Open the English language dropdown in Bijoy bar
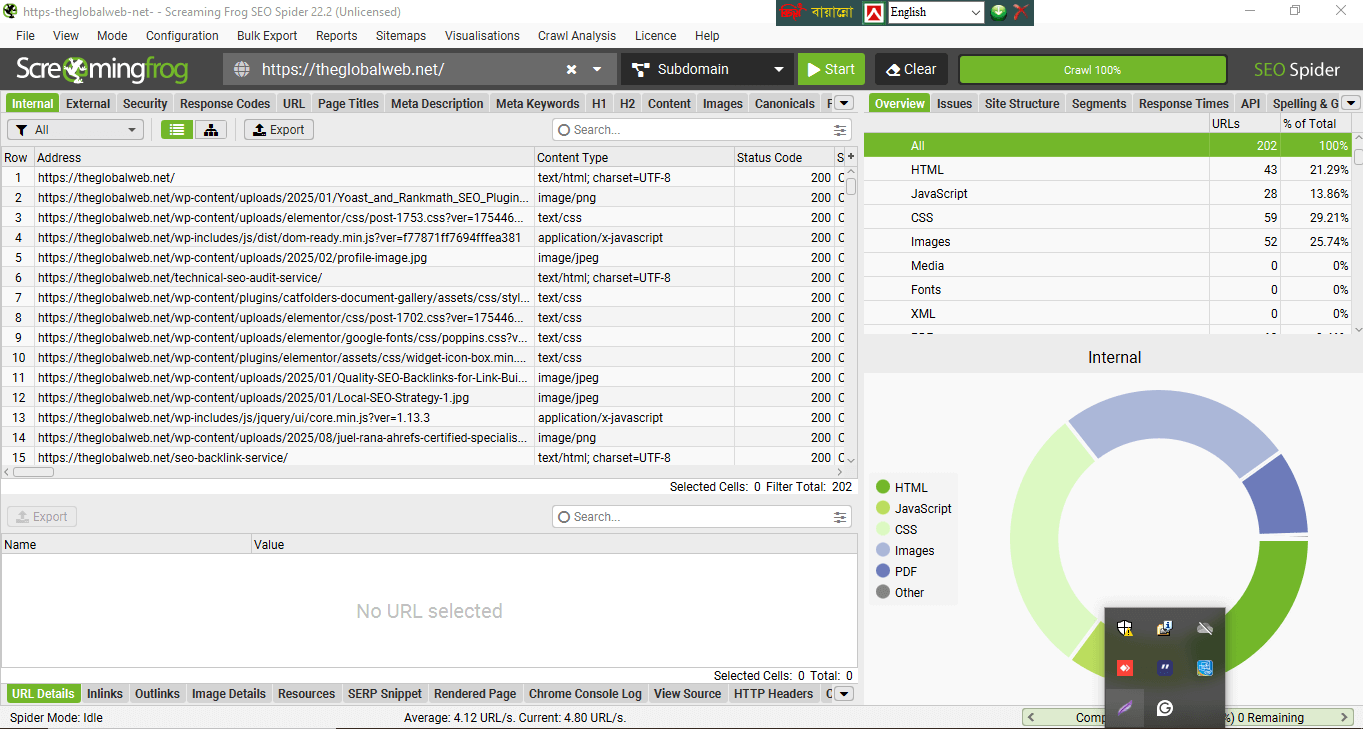 [936, 12]
